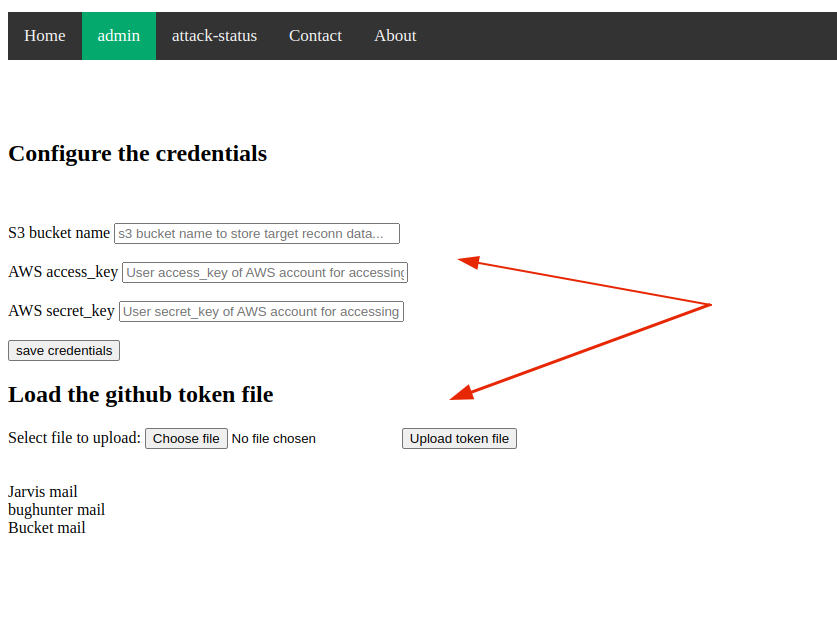Click the AWS secret_key input field

tap(261, 311)
